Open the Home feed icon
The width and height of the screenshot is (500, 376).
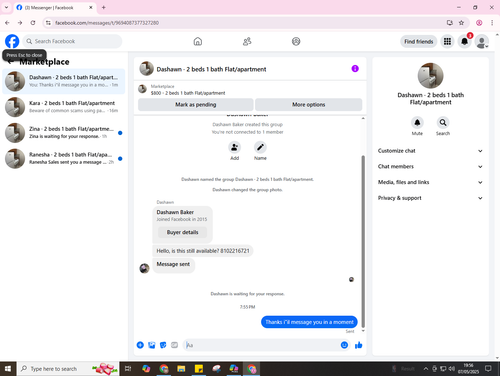pyautogui.click(x=198, y=41)
